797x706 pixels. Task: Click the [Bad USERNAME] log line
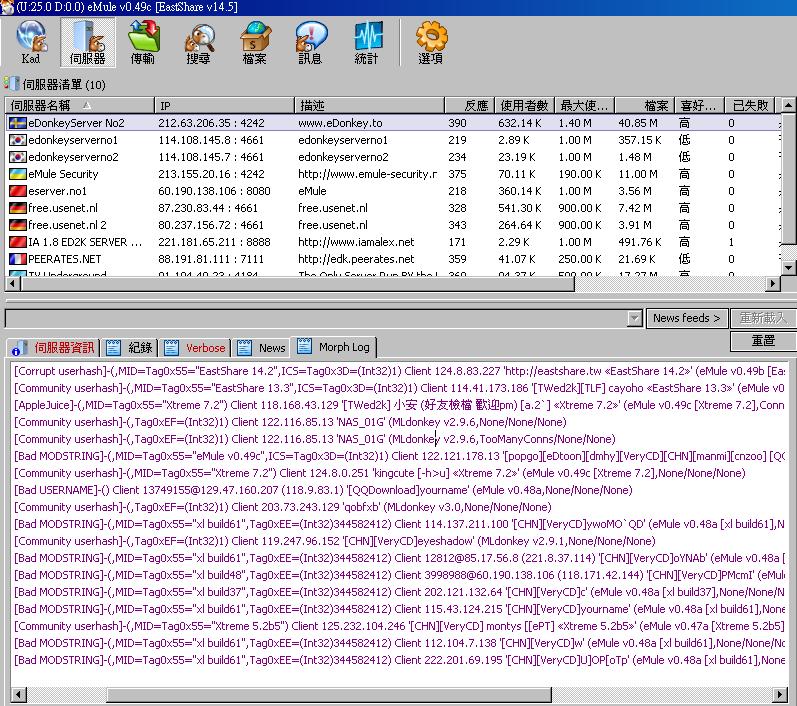coord(323,490)
